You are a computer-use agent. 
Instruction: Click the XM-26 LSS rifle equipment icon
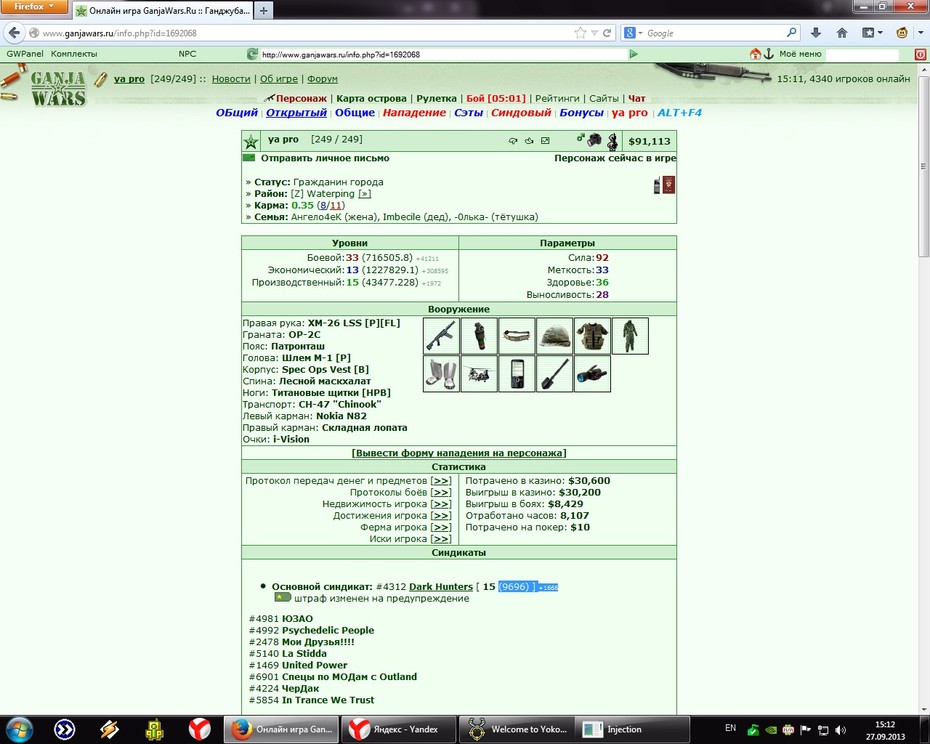click(441, 336)
